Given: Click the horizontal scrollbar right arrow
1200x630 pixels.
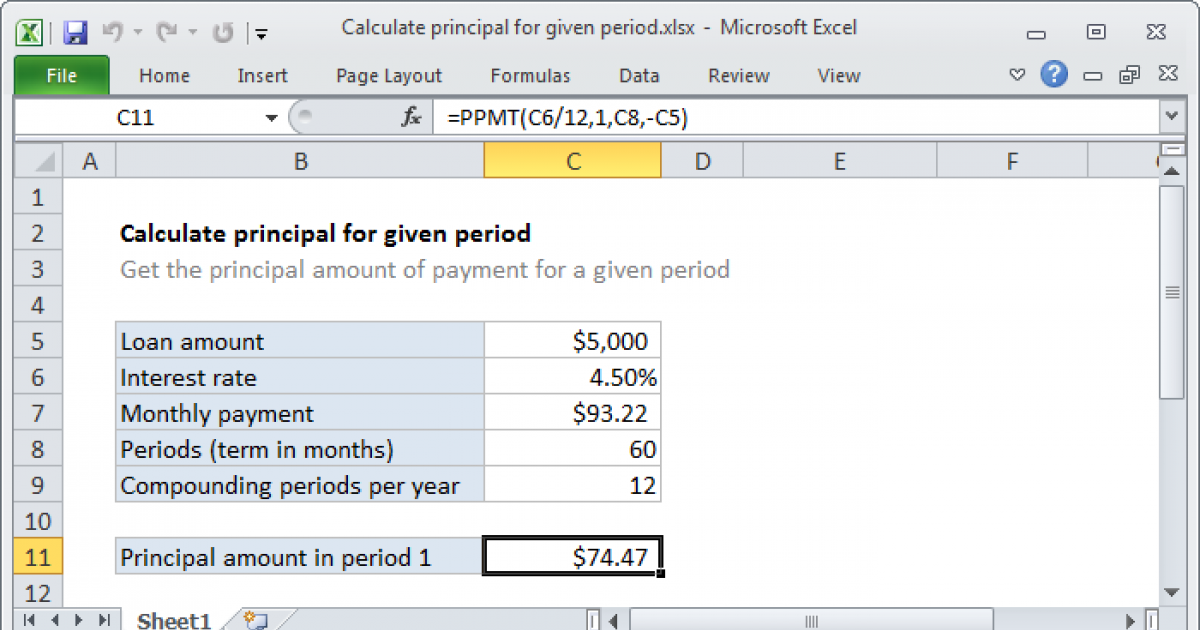Looking at the screenshot, I should (1130, 620).
